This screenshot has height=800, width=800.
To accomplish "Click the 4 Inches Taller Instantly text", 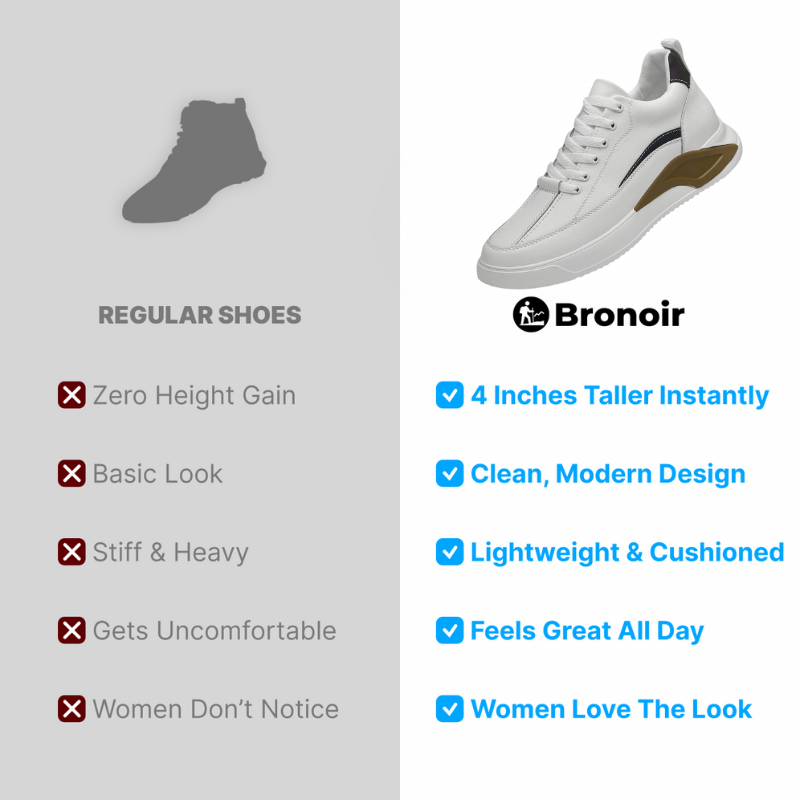I will click(x=619, y=396).
